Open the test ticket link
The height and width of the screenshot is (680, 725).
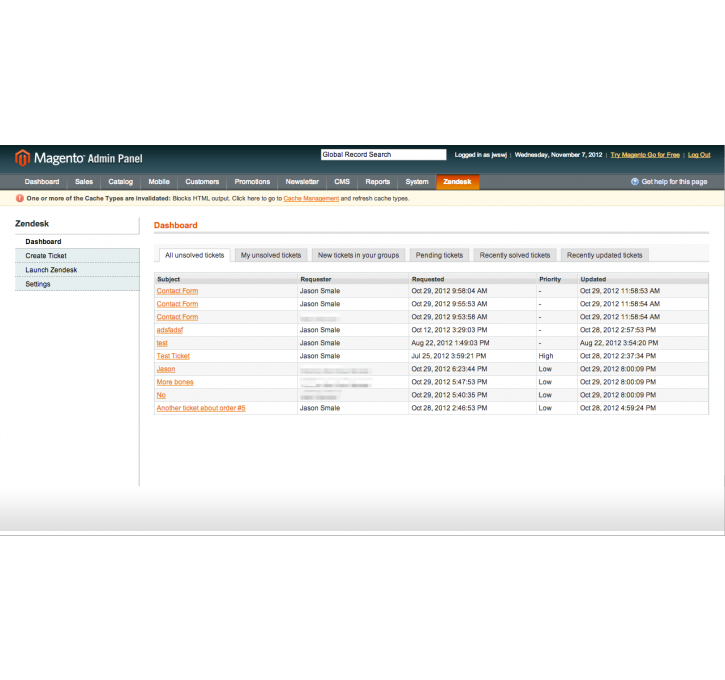(x=162, y=343)
